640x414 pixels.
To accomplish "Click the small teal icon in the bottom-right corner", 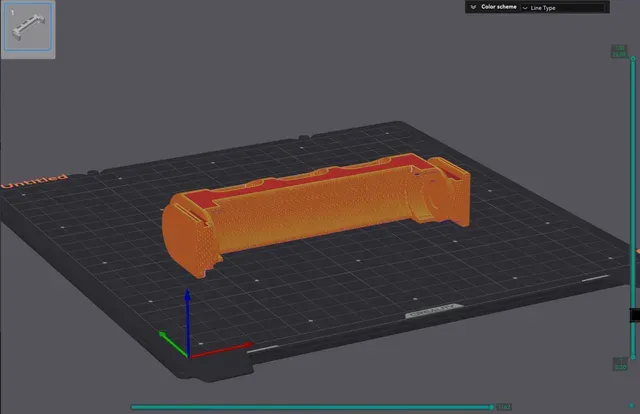I will [631, 405].
